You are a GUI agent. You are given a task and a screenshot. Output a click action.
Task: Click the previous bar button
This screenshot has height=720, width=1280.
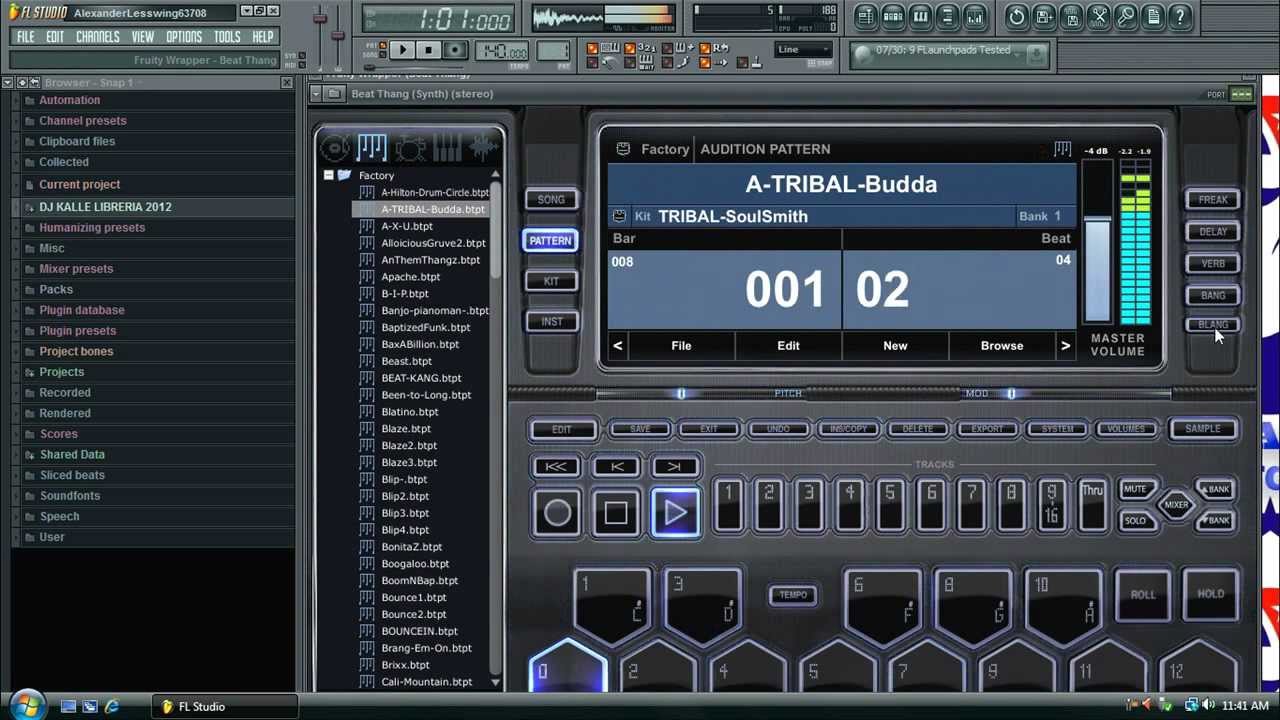click(x=616, y=466)
